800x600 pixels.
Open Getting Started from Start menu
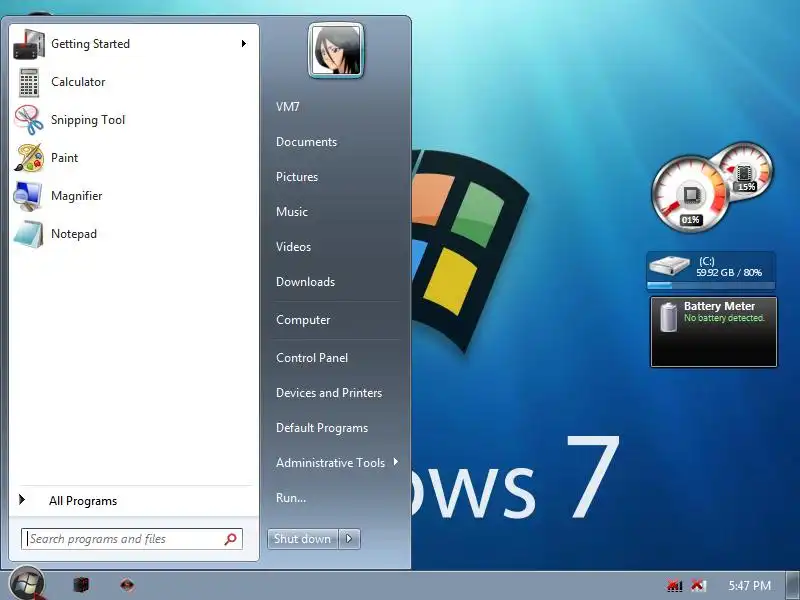pyautogui.click(x=134, y=44)
